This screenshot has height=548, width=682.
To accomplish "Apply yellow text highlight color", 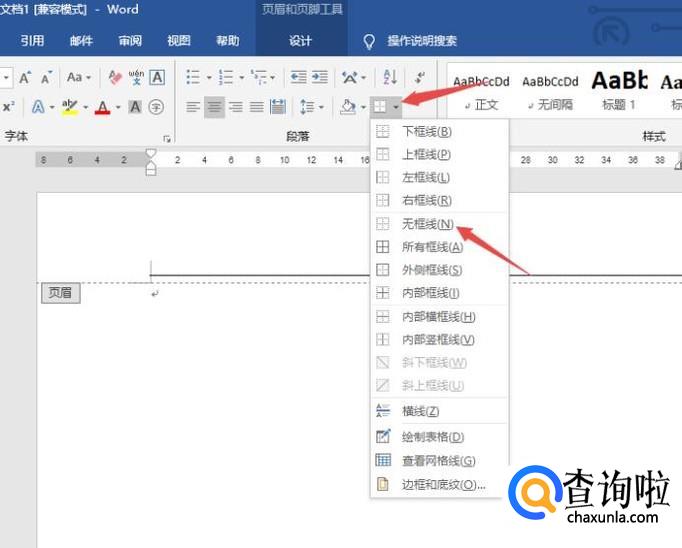I will point(70,107).
